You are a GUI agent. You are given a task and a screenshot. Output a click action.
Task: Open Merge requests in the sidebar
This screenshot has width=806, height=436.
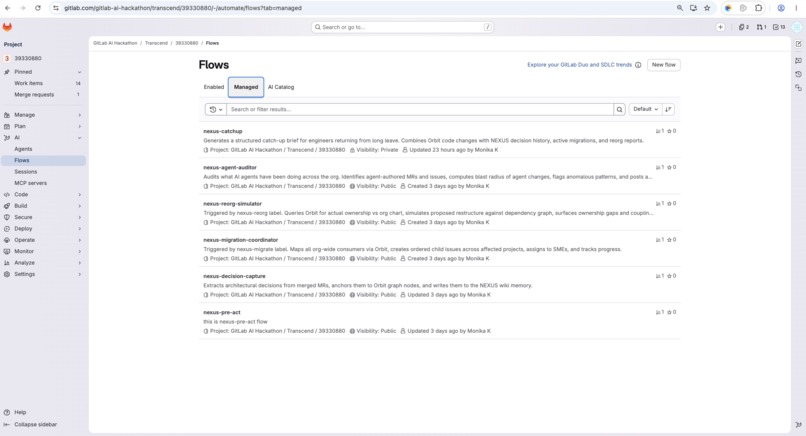tap(43, 95)
